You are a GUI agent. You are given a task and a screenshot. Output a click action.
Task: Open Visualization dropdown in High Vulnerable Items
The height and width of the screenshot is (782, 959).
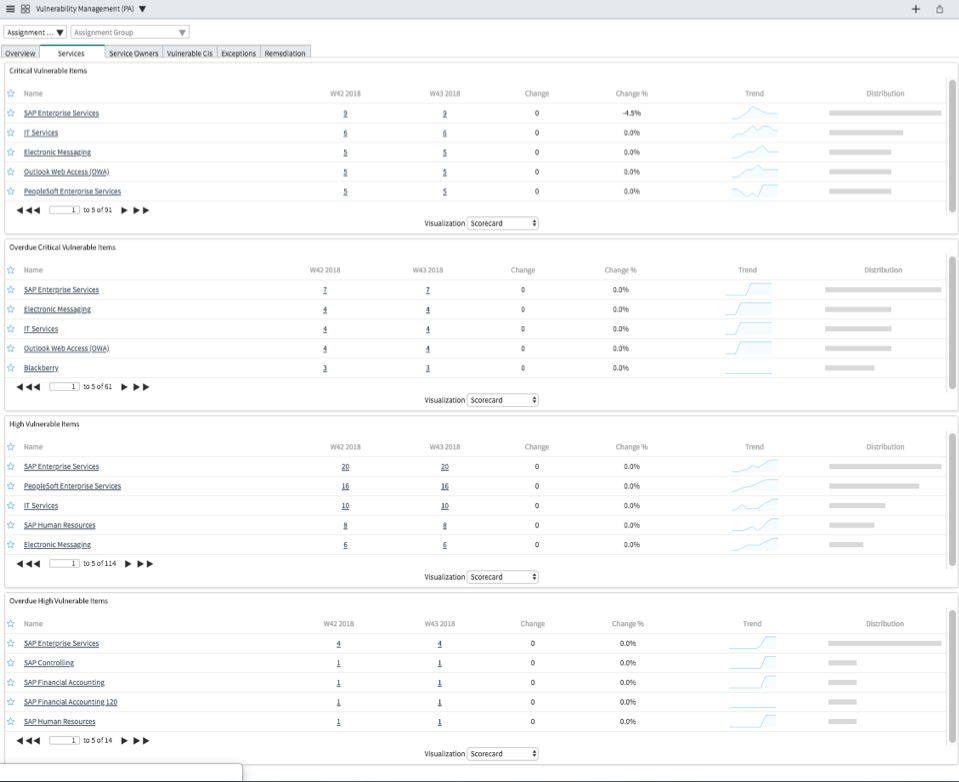pos(503,577)
